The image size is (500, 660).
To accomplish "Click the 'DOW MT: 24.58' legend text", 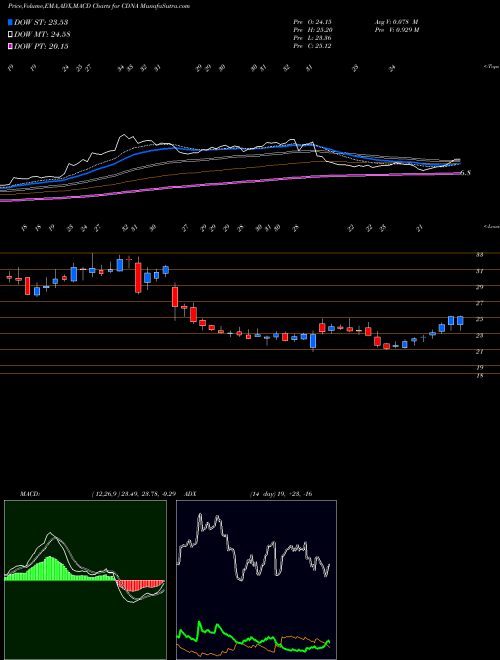I will click(41, 34).
